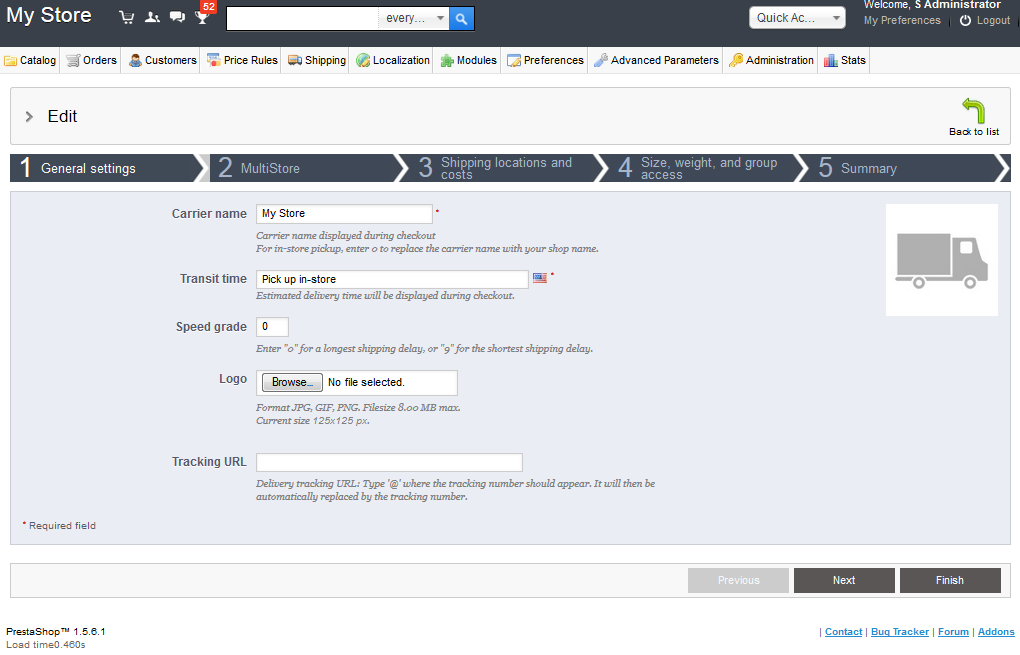Go to step 2 MultiStore tab
Screen dimensions: 1020x655
coord(270,168)
